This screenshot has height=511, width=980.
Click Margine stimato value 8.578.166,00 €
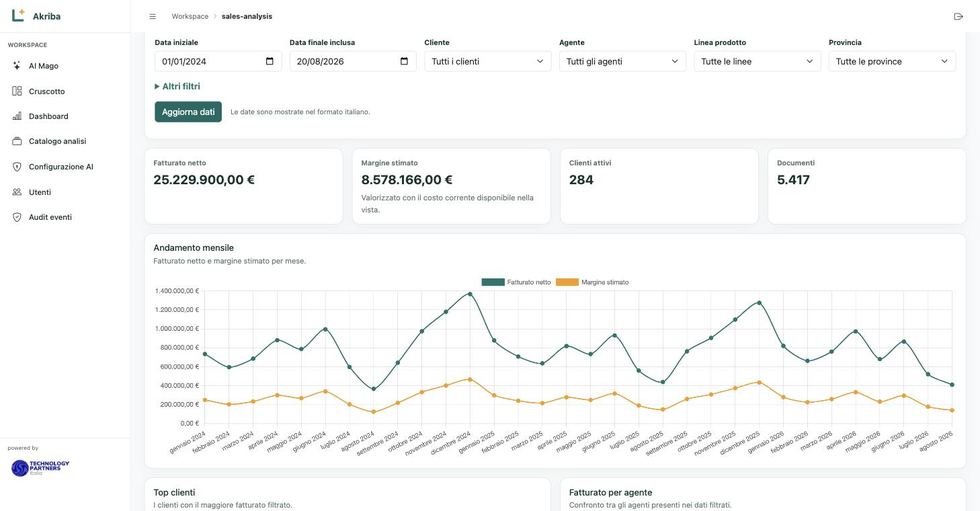coord(407,180)
